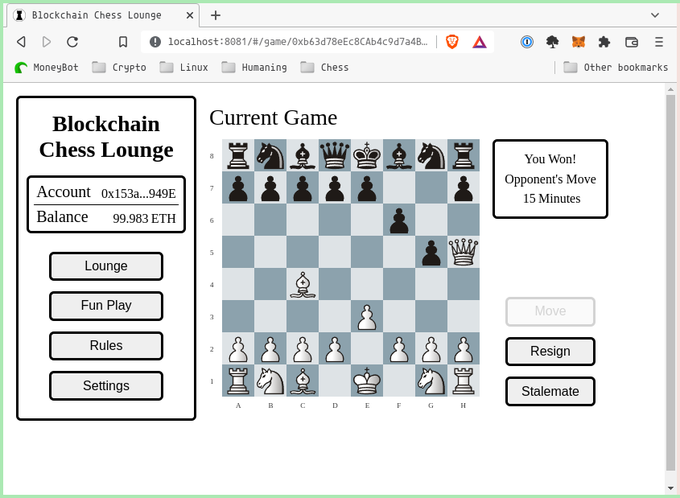The width and height of the screenshot is (680, 498).
Task: Open the Brave Rewards triangle icon
Action: [479, 42]
